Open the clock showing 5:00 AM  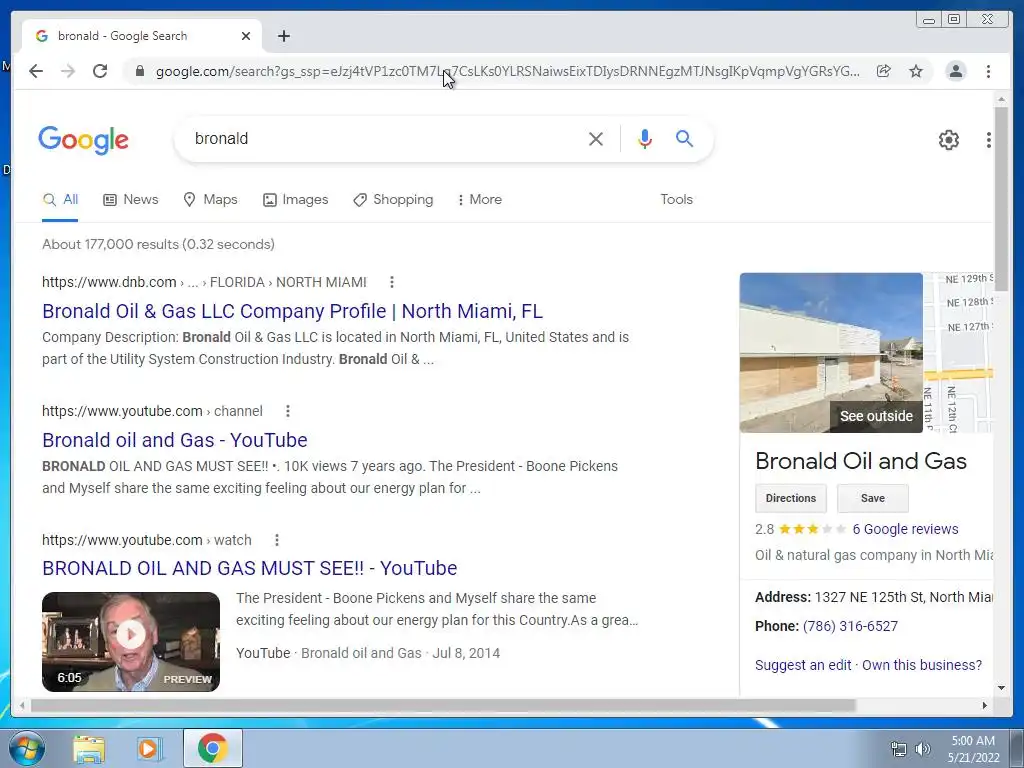973,749
